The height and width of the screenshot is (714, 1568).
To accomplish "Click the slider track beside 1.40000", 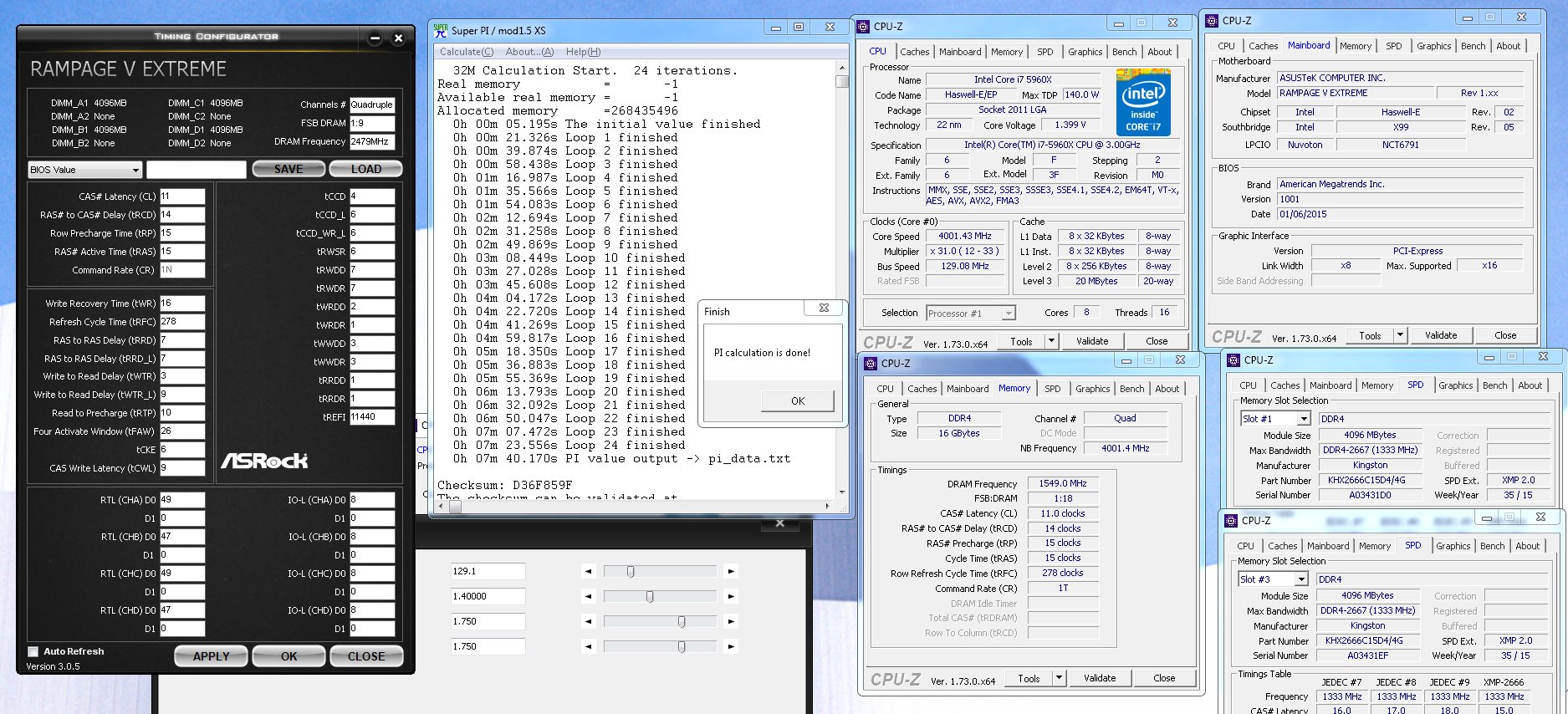I will (x=660, y=597).
